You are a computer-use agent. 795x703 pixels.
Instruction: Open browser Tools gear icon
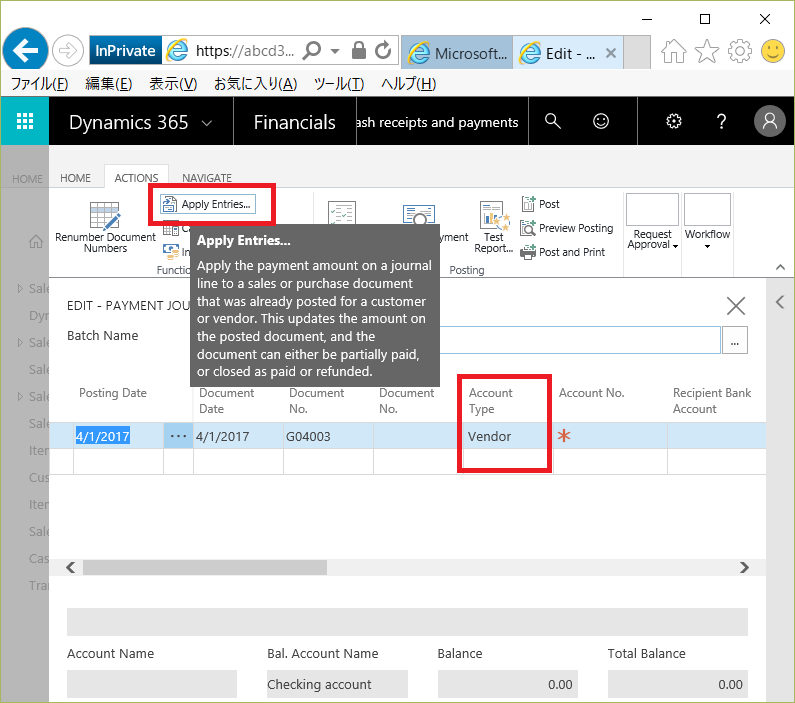pos(740,51)
